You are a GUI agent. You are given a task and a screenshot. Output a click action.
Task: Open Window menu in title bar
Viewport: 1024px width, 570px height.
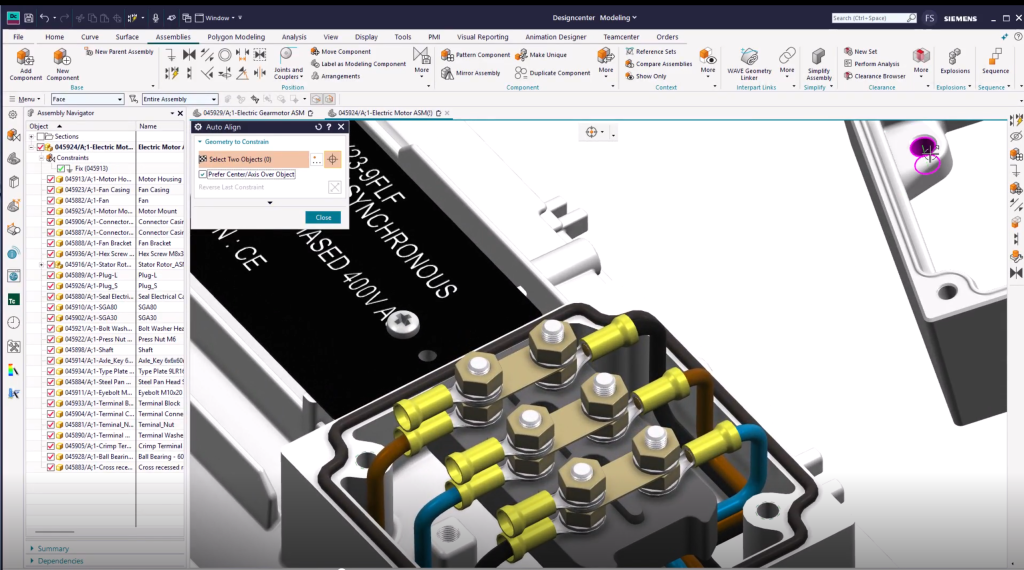219,18
